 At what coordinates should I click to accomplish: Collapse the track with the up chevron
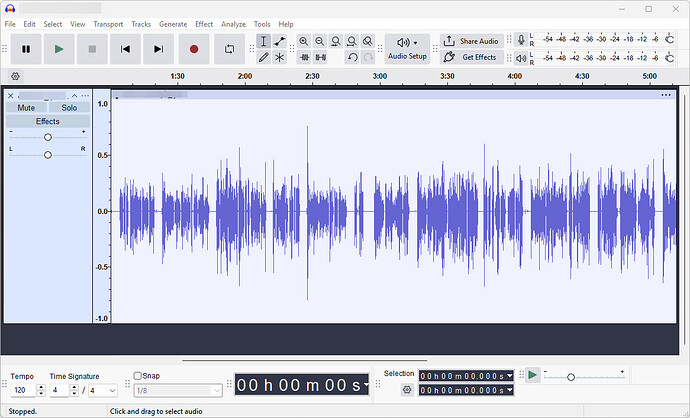tap(74, 95)
